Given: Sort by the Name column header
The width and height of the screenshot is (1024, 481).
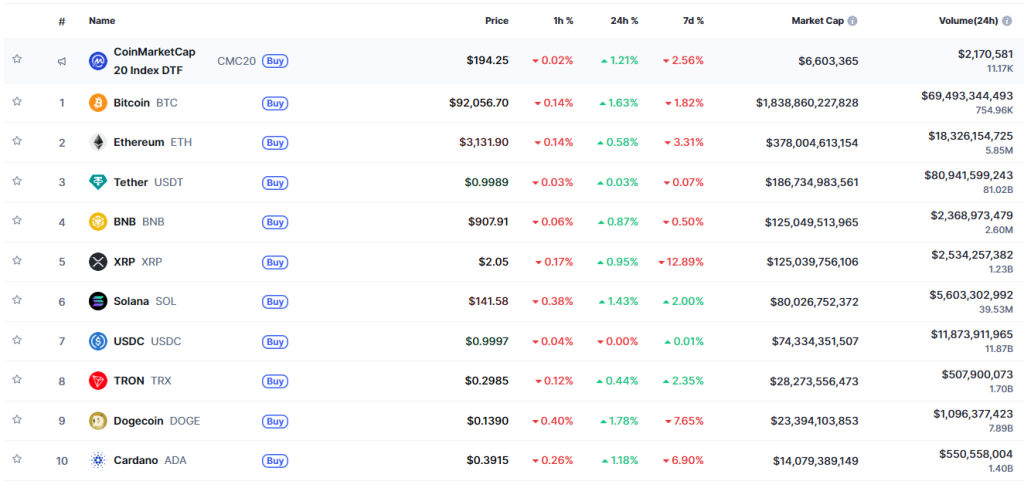Looking at the screenshot, I should pyautogui.click(x=102, y=21).
